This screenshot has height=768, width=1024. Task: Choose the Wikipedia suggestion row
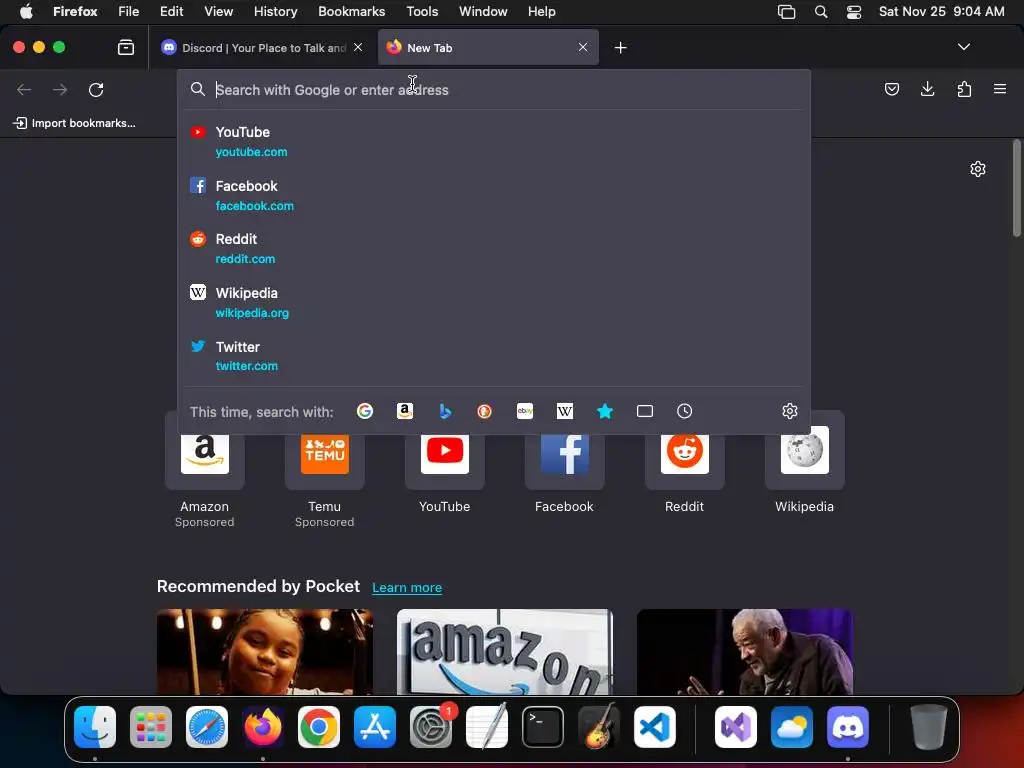click(494, 302)
